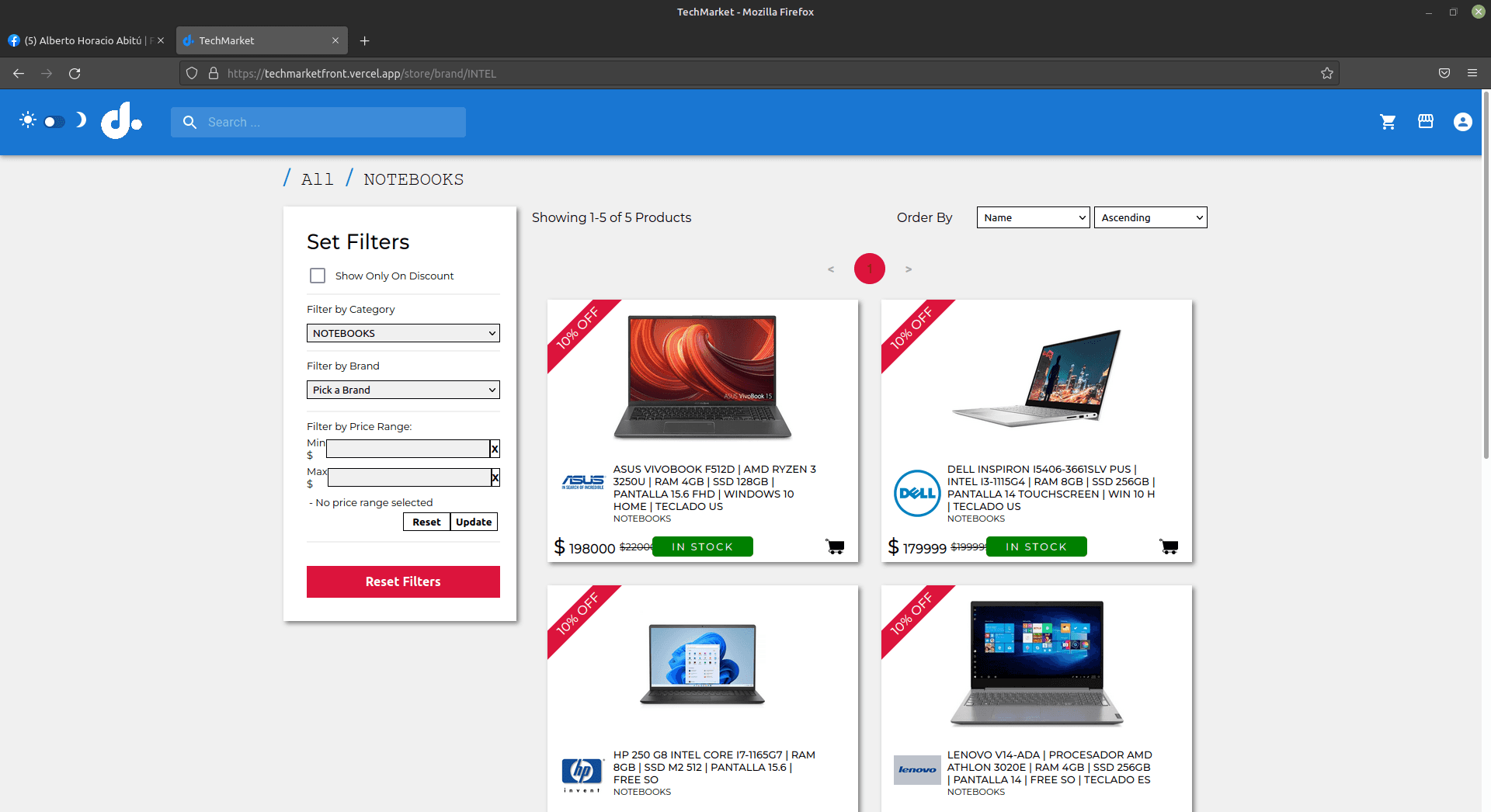
Task: Switch to the Facebook Alberto Horacio tab
Action: [84, 40]
